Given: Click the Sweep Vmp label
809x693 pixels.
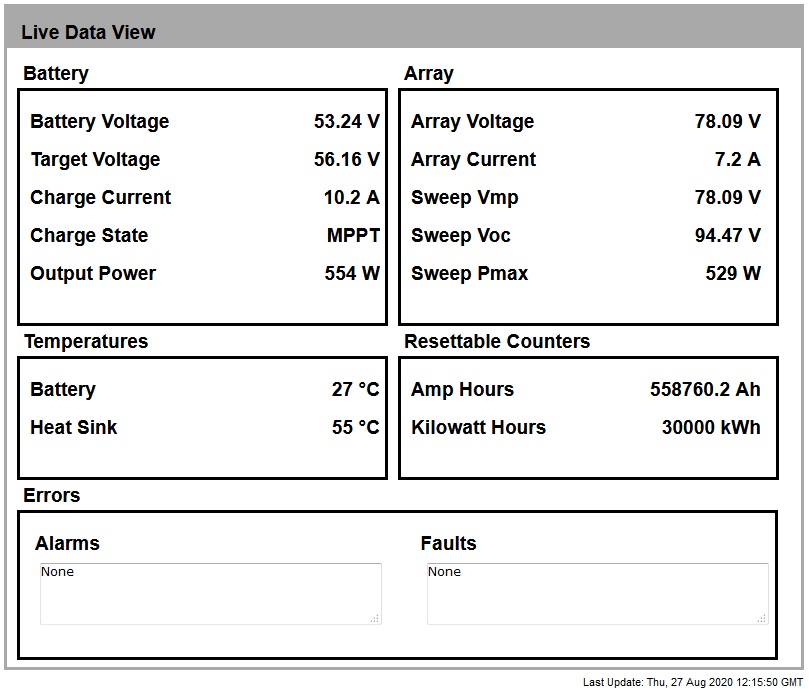Looking at the screenshot, I should click(464, 198).
